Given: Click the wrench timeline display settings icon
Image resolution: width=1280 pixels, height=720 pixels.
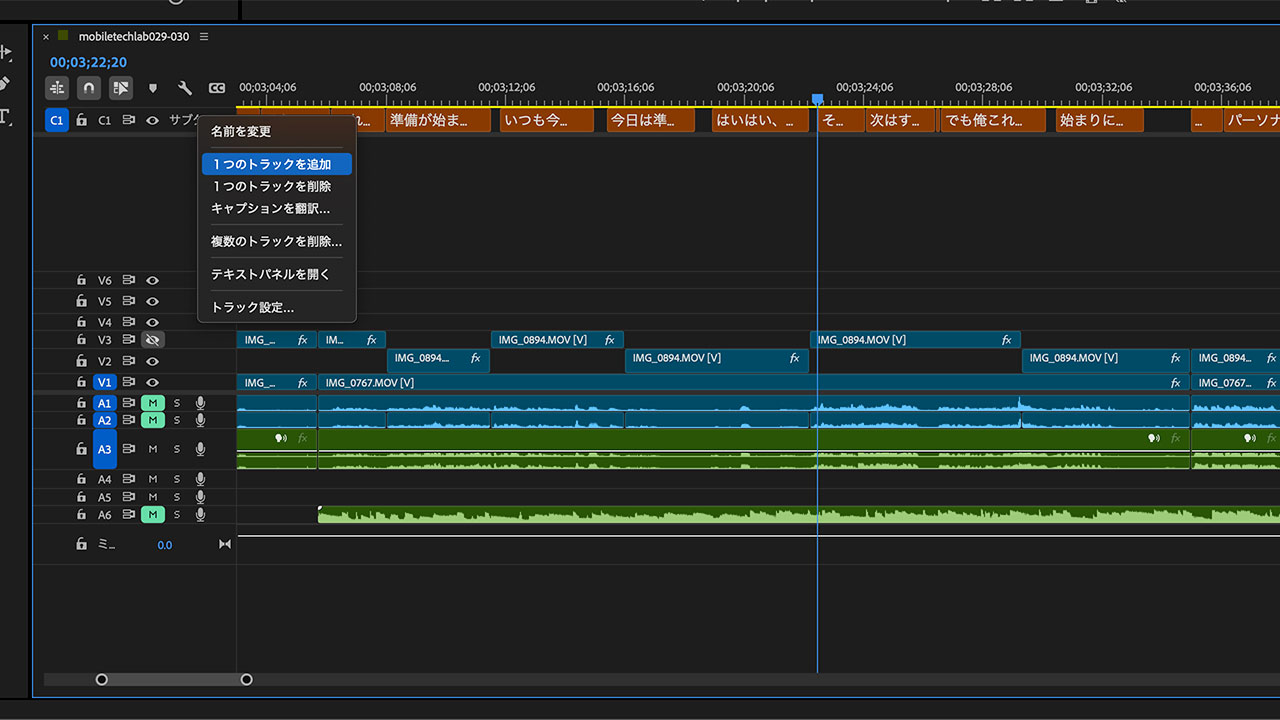Looking at the screenshot, I should 185,88.
